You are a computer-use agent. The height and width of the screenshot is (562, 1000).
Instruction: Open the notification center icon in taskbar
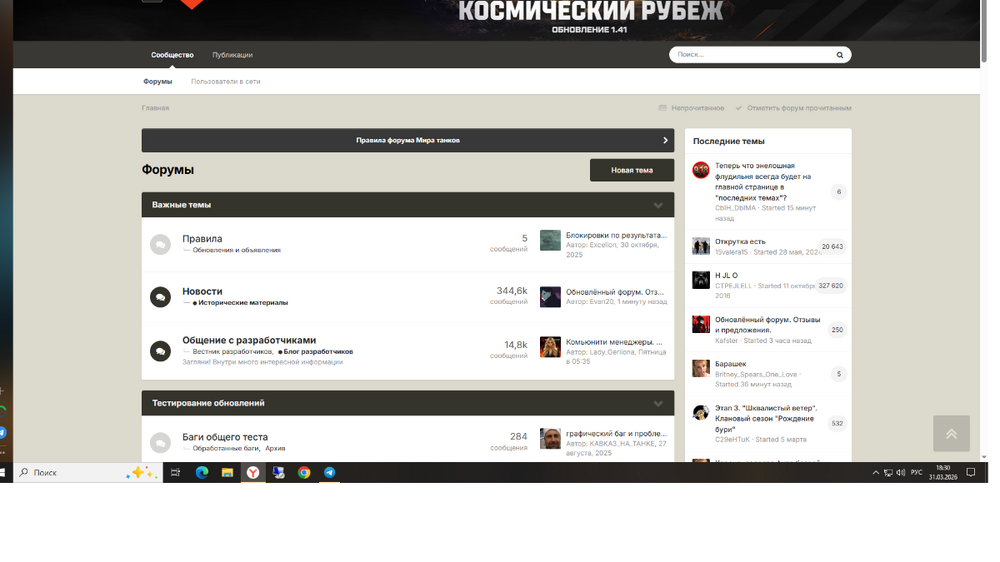971,473
